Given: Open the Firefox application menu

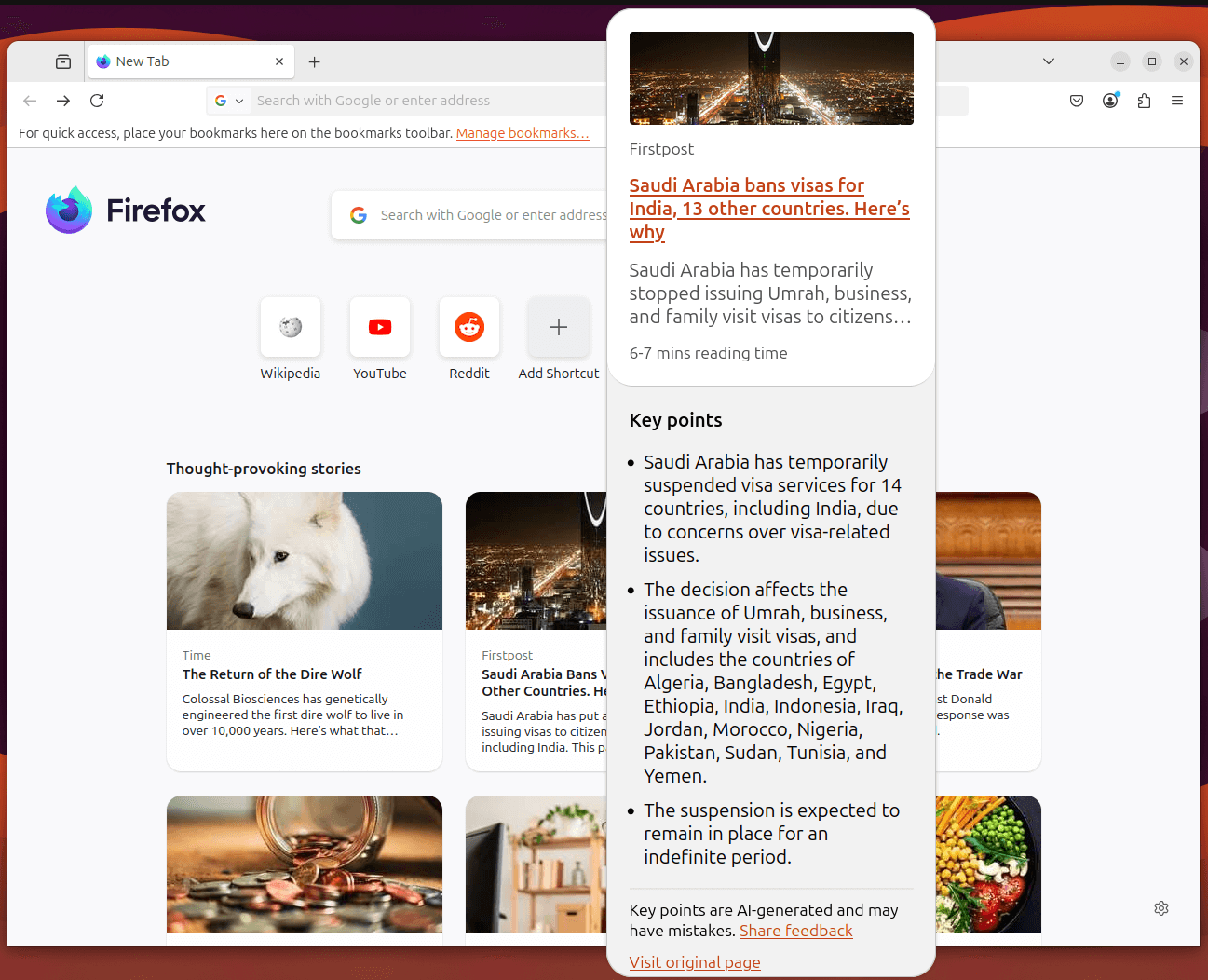Looking at the screenshot, I should pos(1177,100).
